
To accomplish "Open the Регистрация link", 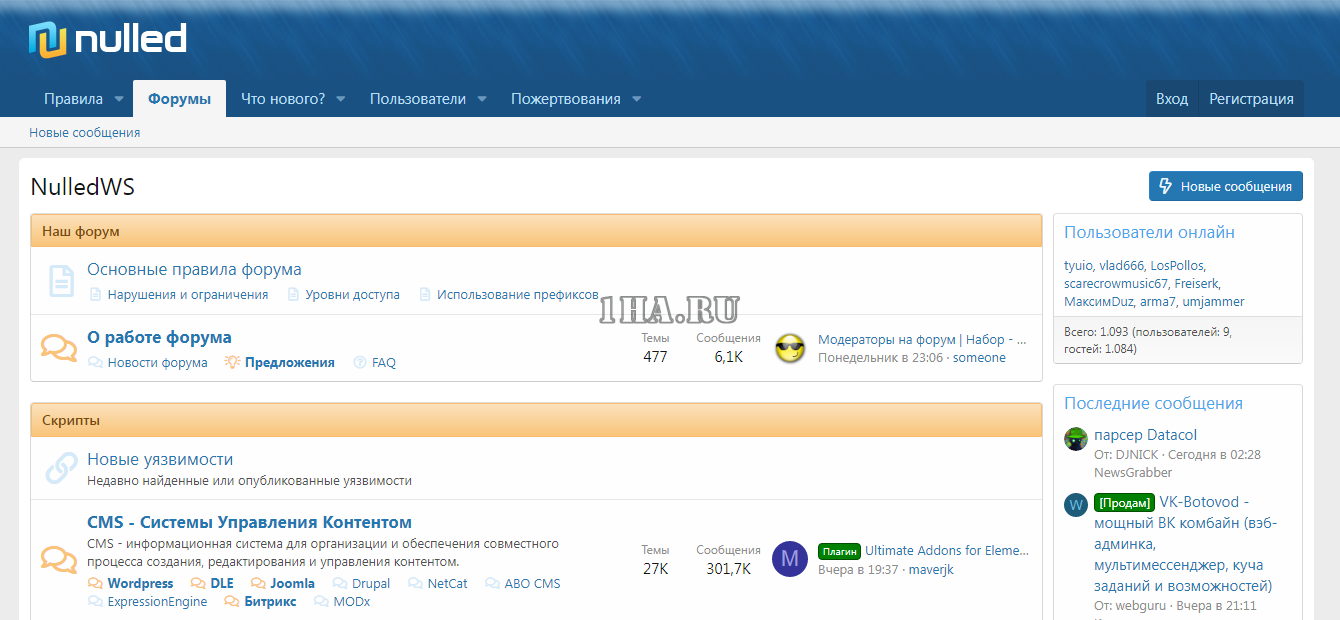I will click(1251, 99).
